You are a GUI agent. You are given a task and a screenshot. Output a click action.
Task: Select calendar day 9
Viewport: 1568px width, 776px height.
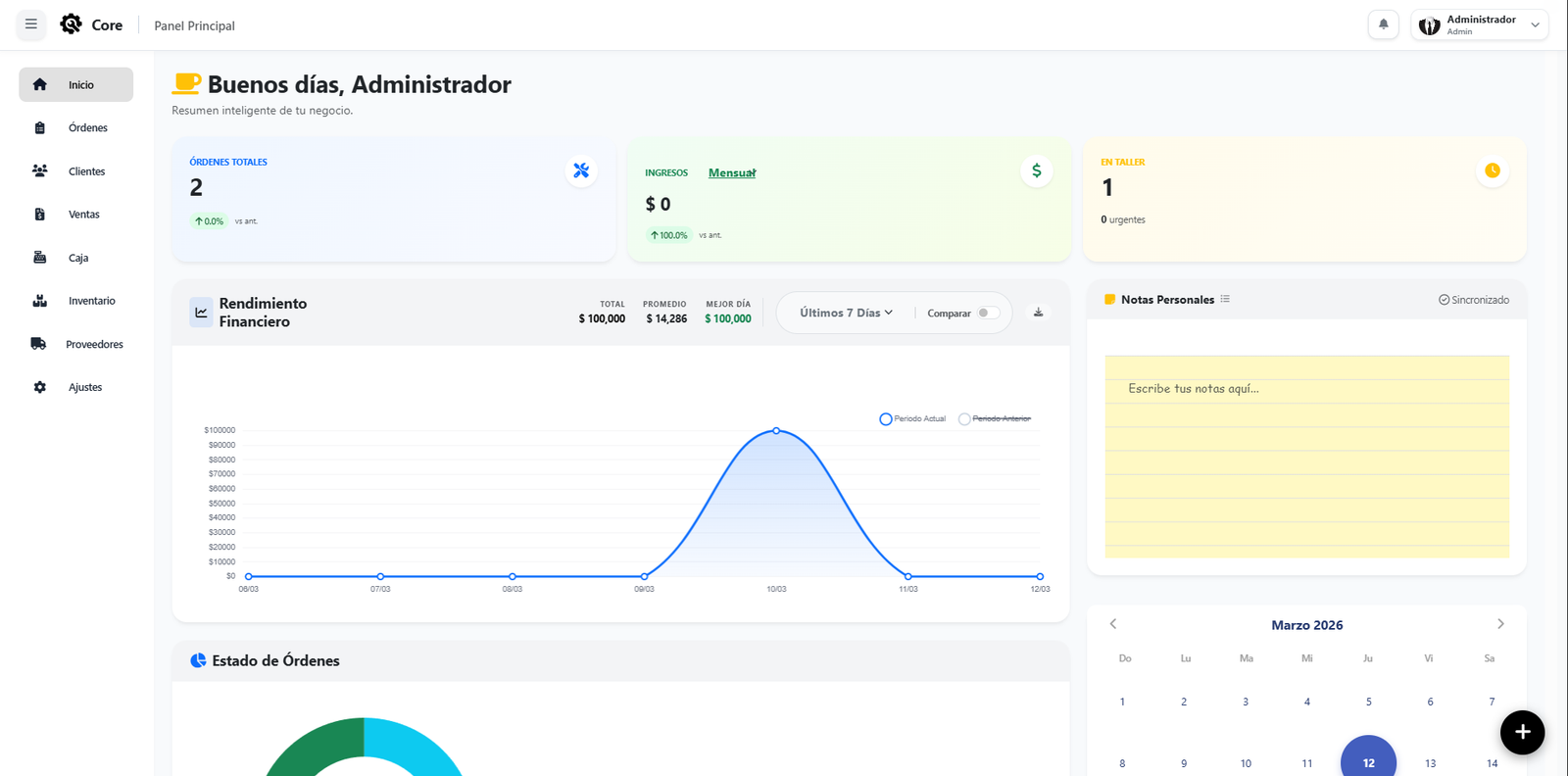click(x=1184, y=763)
